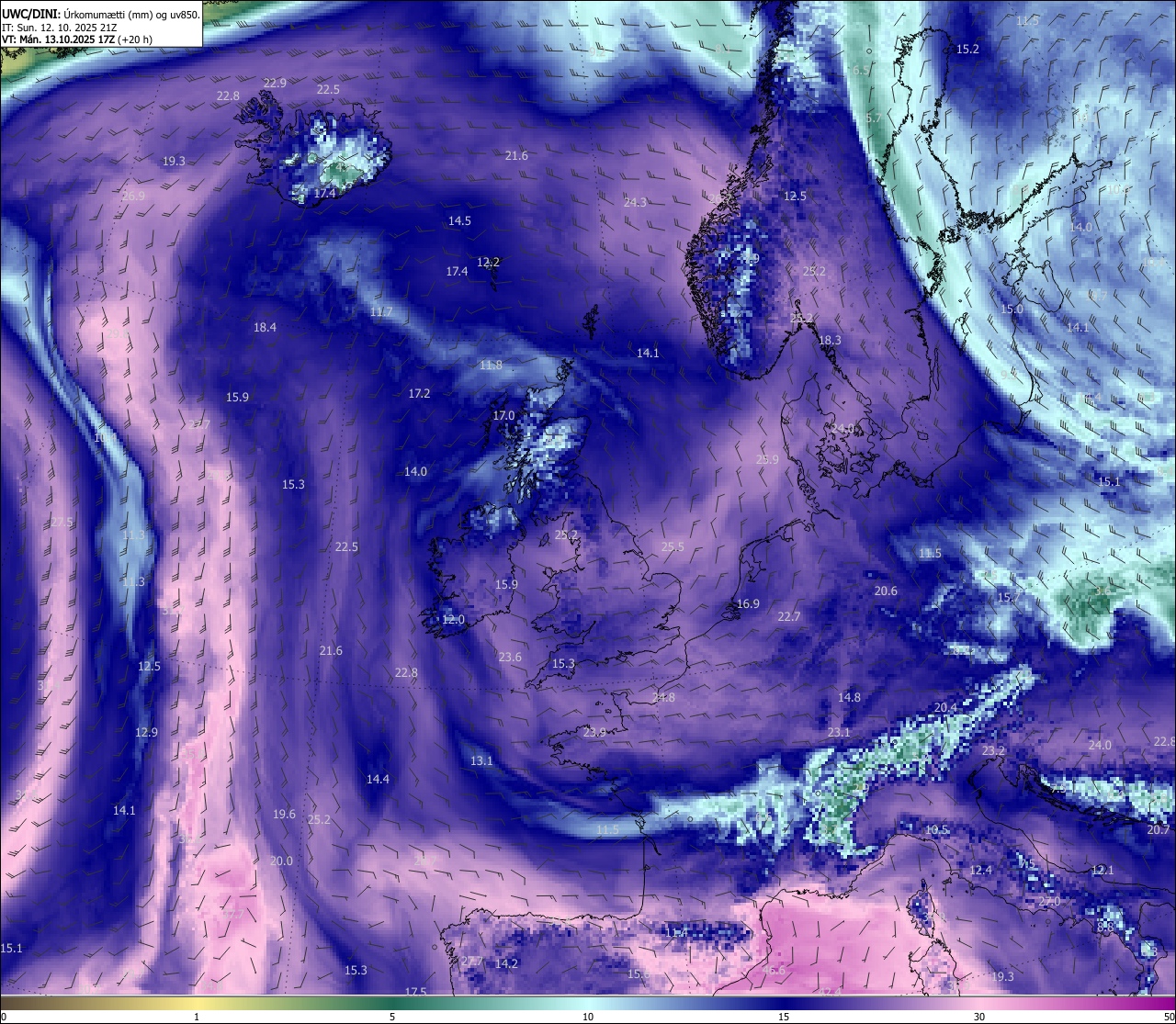Click the 12.1 value over the Adriatic
The image size is (1176, 1024).
[x=1102, y=870]
